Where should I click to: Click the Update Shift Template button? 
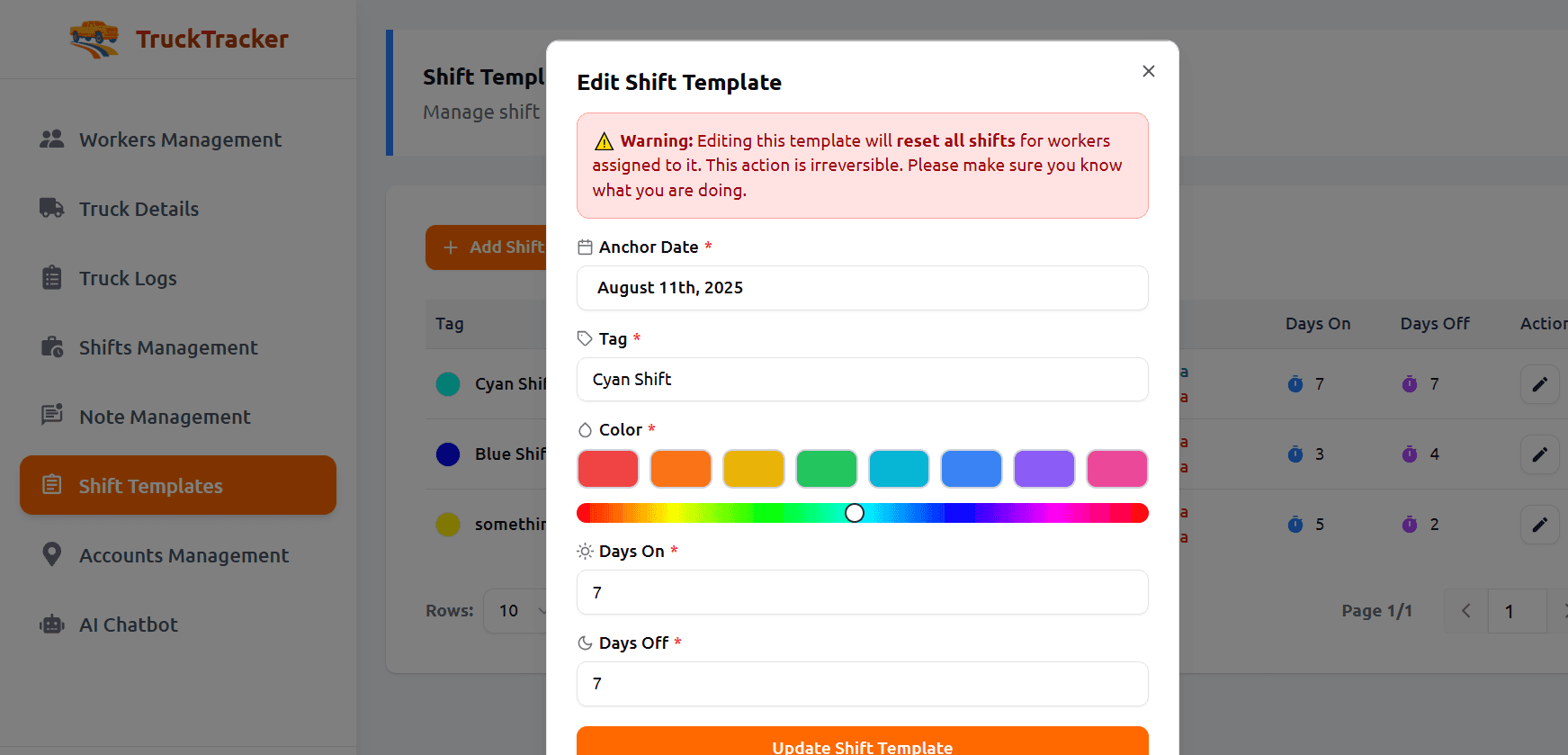(x=862, y=743)
